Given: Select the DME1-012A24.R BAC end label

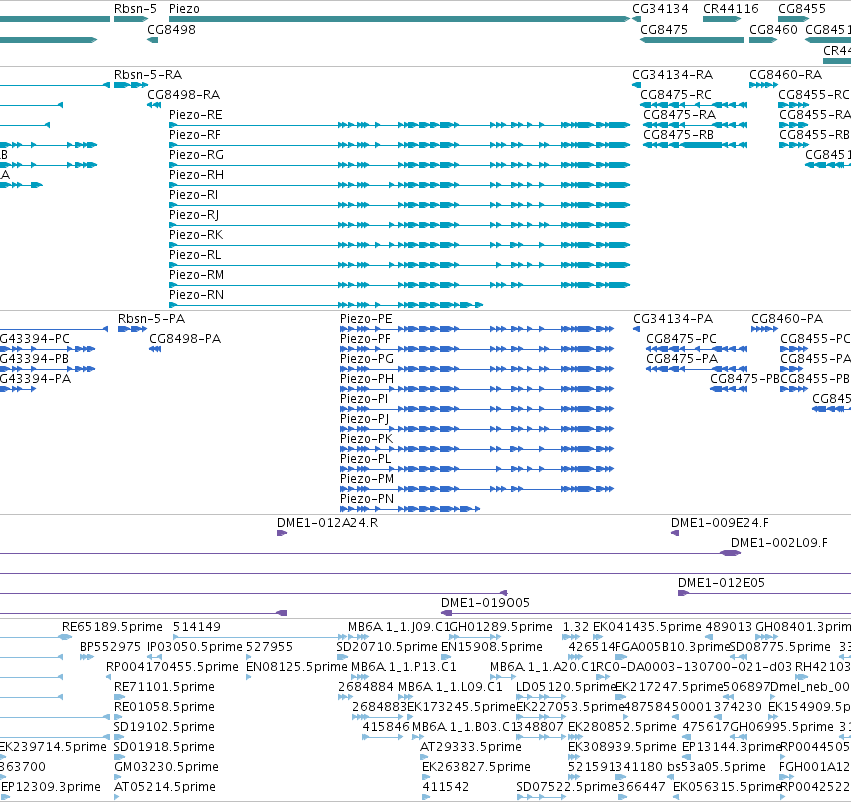Looking at the screenshot, I should 327,523.
